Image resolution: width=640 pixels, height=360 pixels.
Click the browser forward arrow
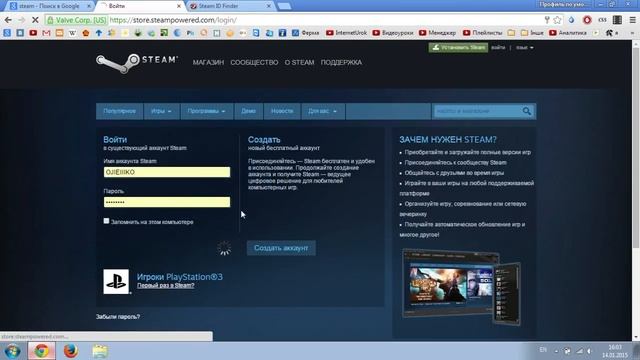click(x=22, y=20)
